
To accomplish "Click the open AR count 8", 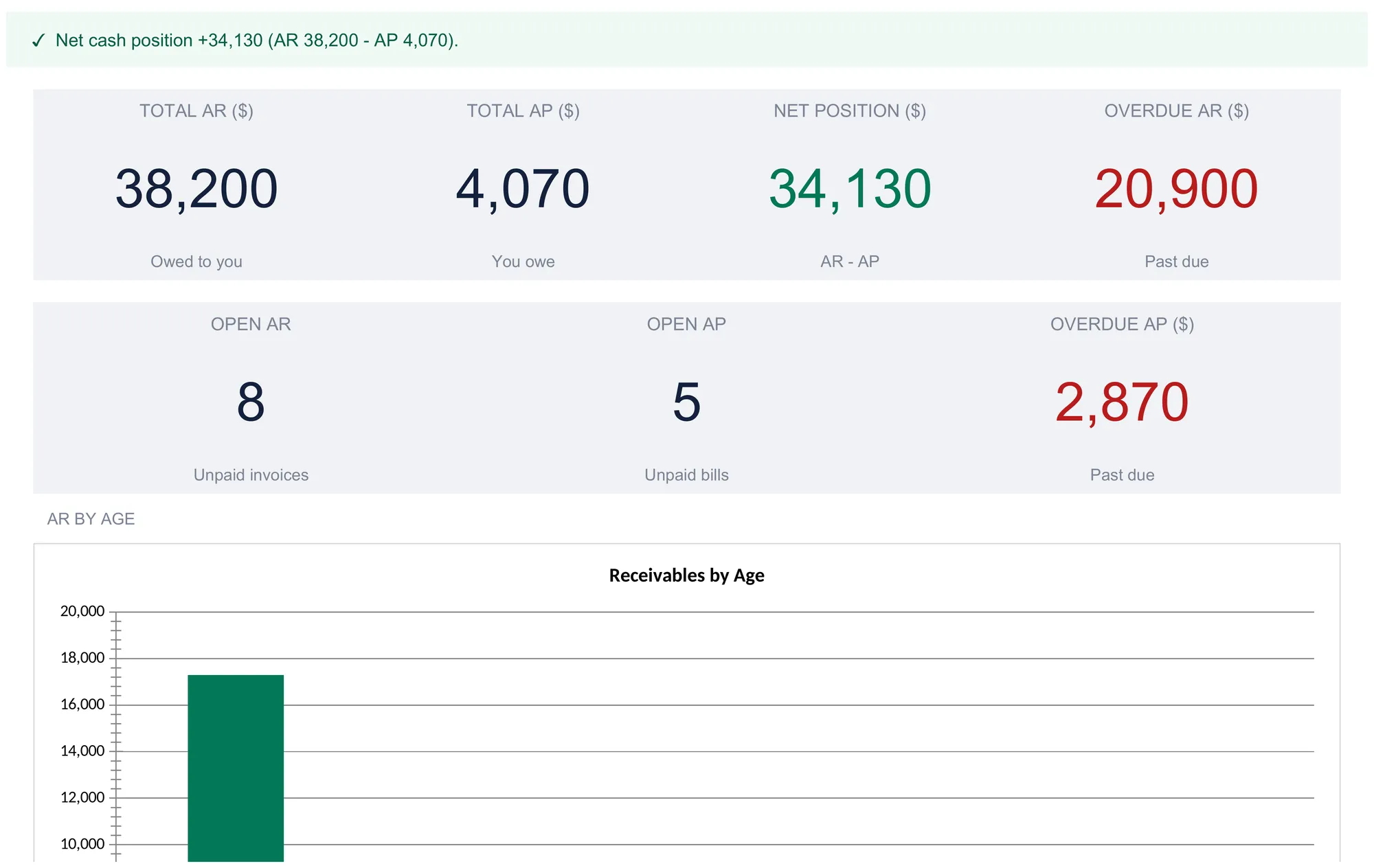I will [x=251, y=402].
